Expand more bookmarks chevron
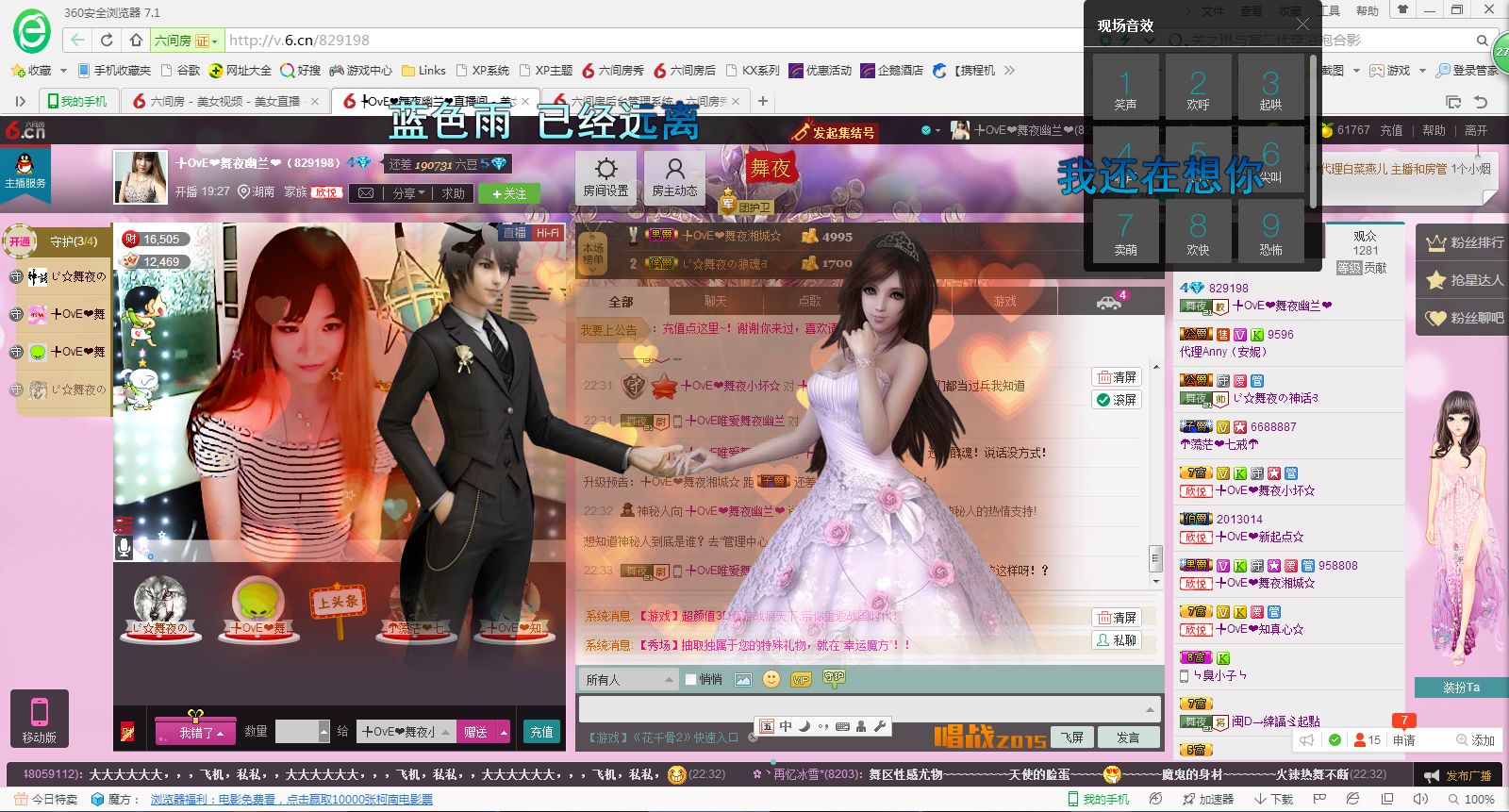 click(x=1010, y=71)
